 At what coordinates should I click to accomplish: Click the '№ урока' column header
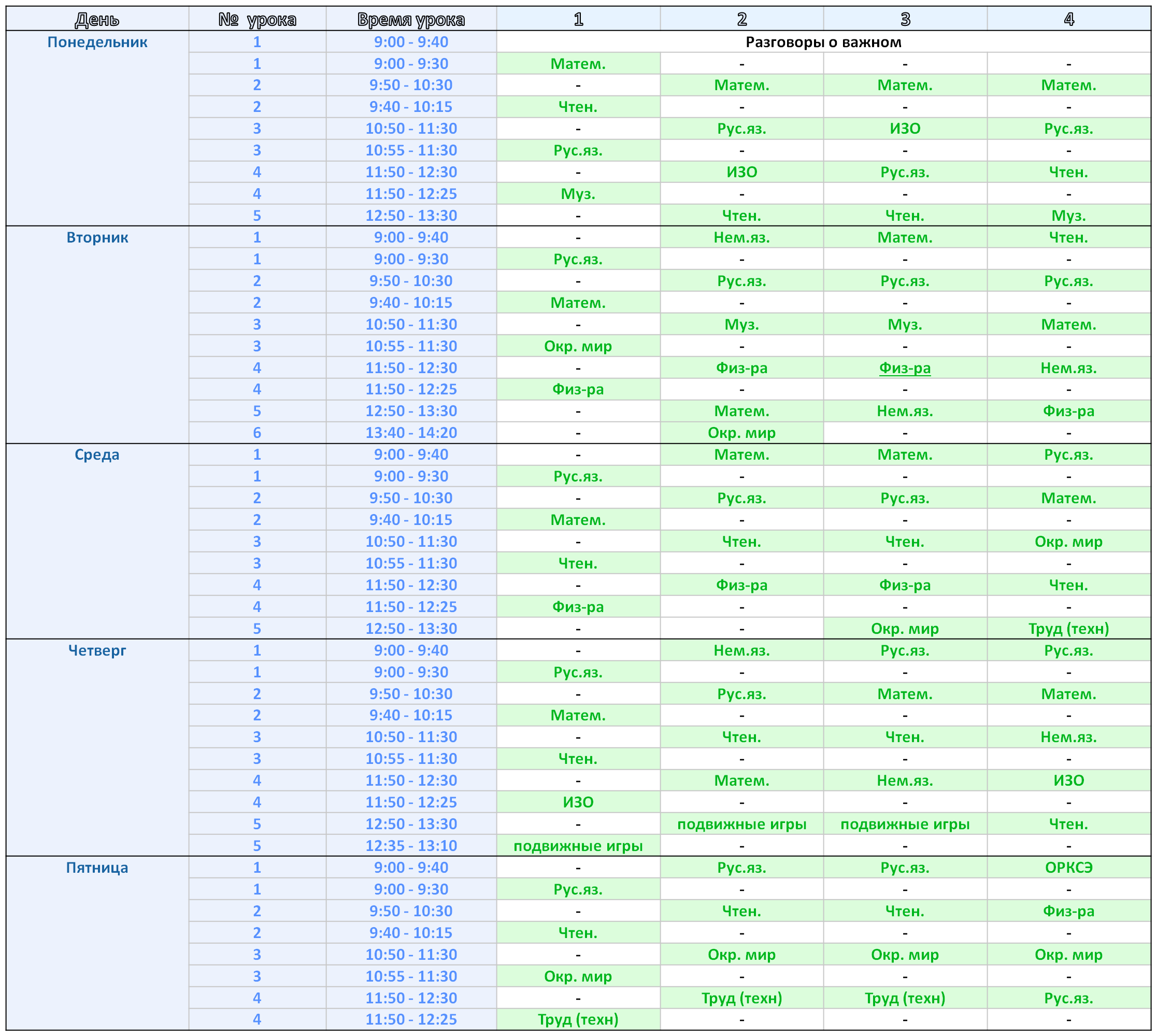click(257, 19)
